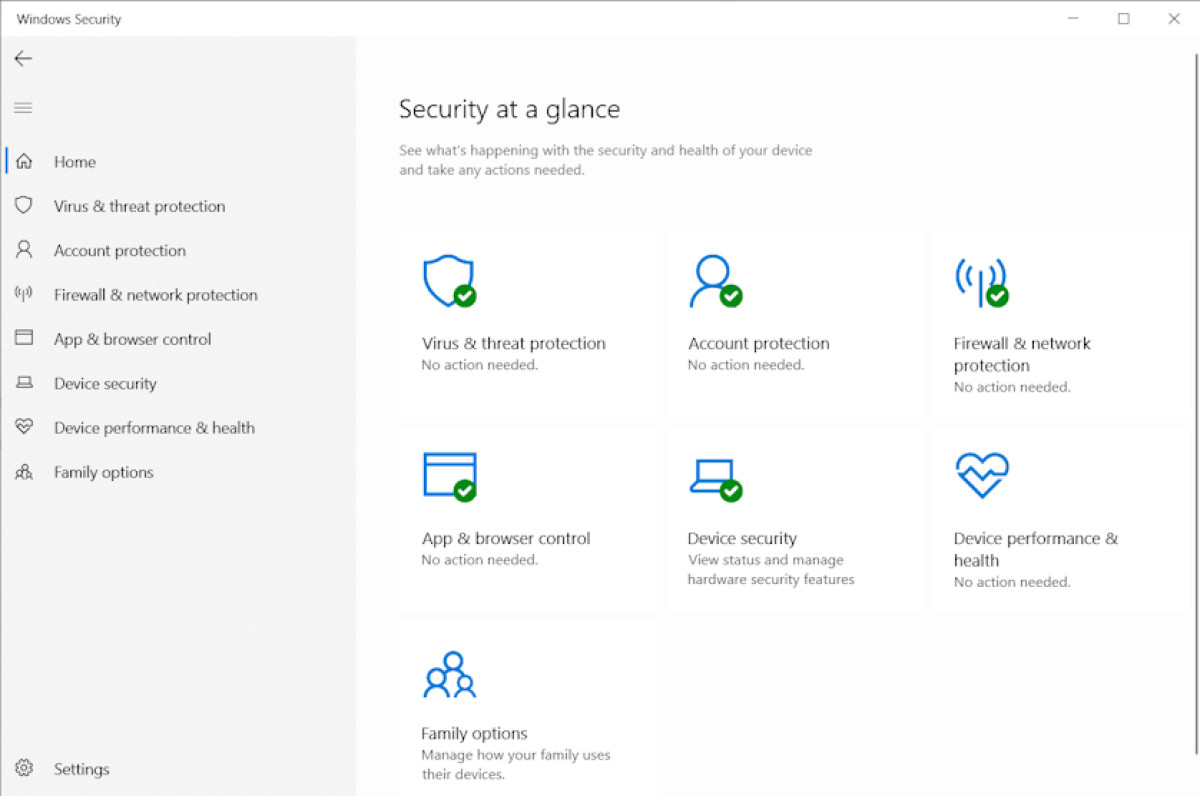Image resolution: width=1200 pixels, height=796 pixels.
Task: Click the large Firewall antenna tile icon
Action: click(x=981, y=282)
